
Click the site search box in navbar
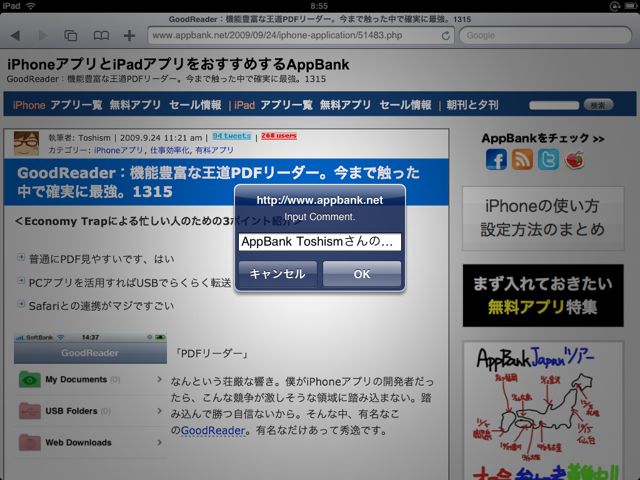(554, 105)
